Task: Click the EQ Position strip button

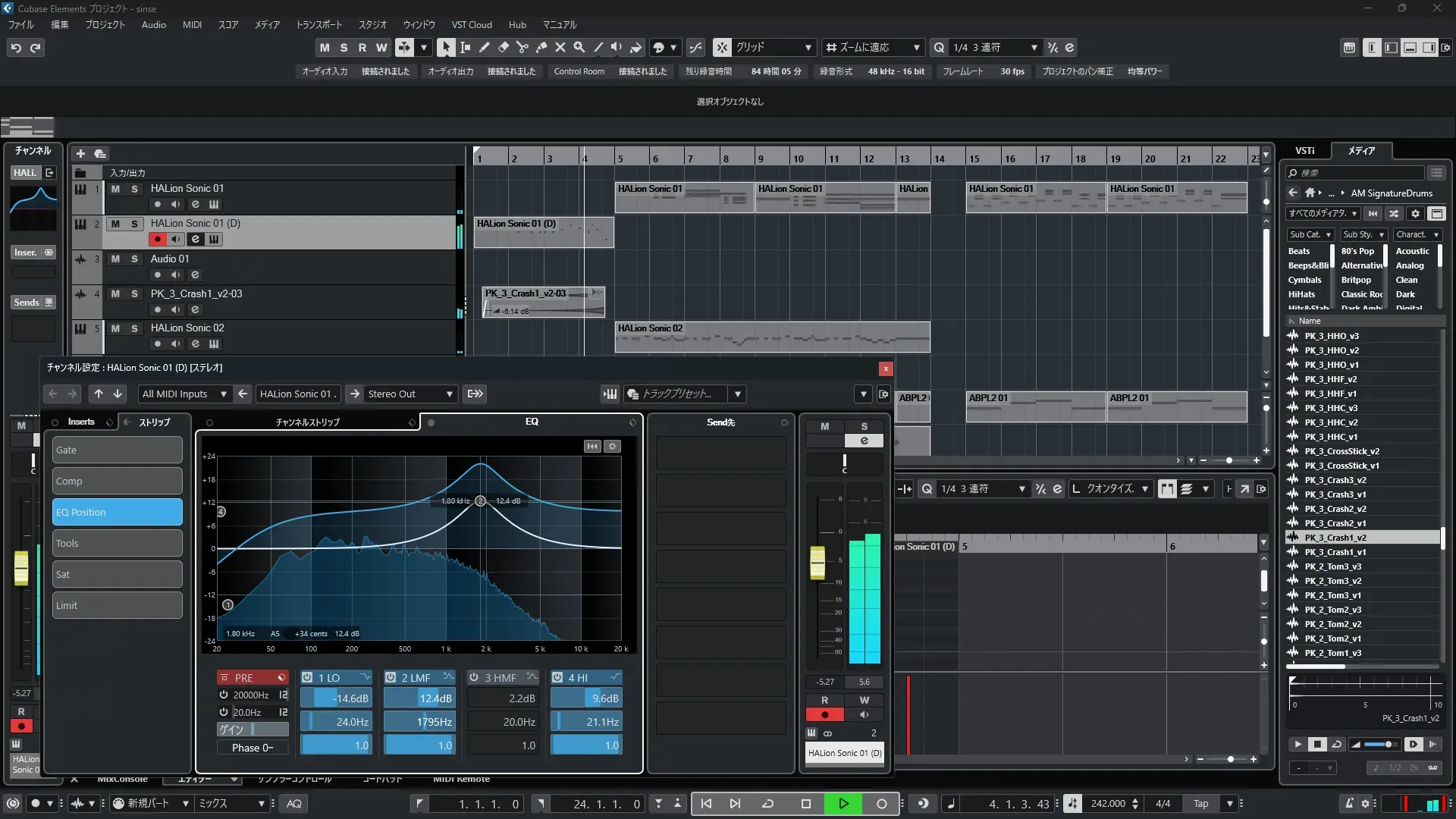Action: coord(117,512)
